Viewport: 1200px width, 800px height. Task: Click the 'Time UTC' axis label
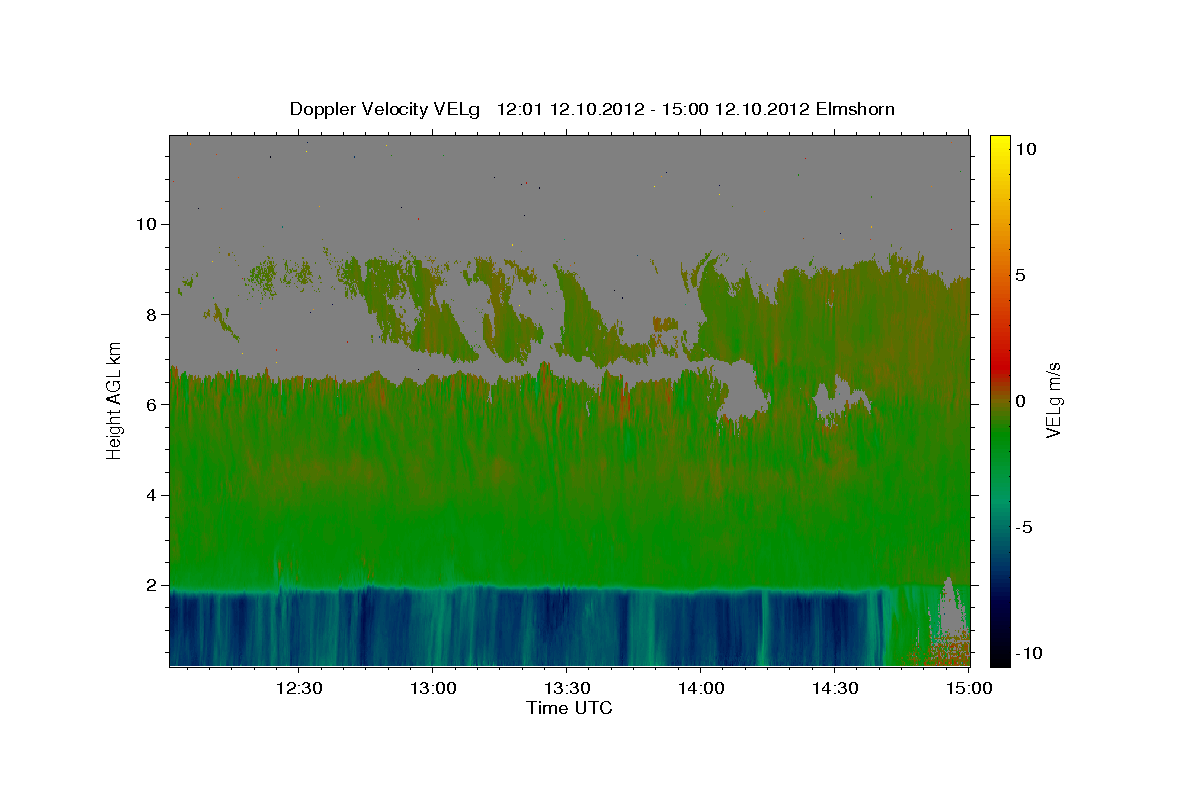569,708
